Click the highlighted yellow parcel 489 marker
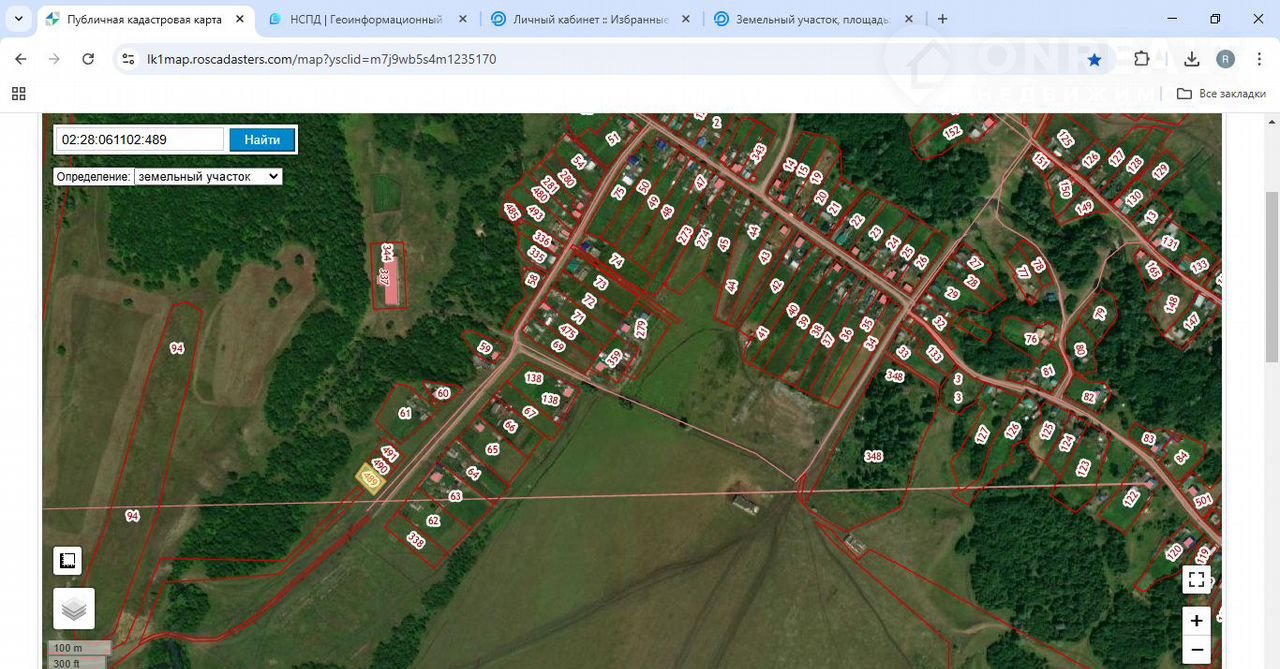The height and width of the screenshot is (669, 1280). pyautogui.click(x=371, y=479)
